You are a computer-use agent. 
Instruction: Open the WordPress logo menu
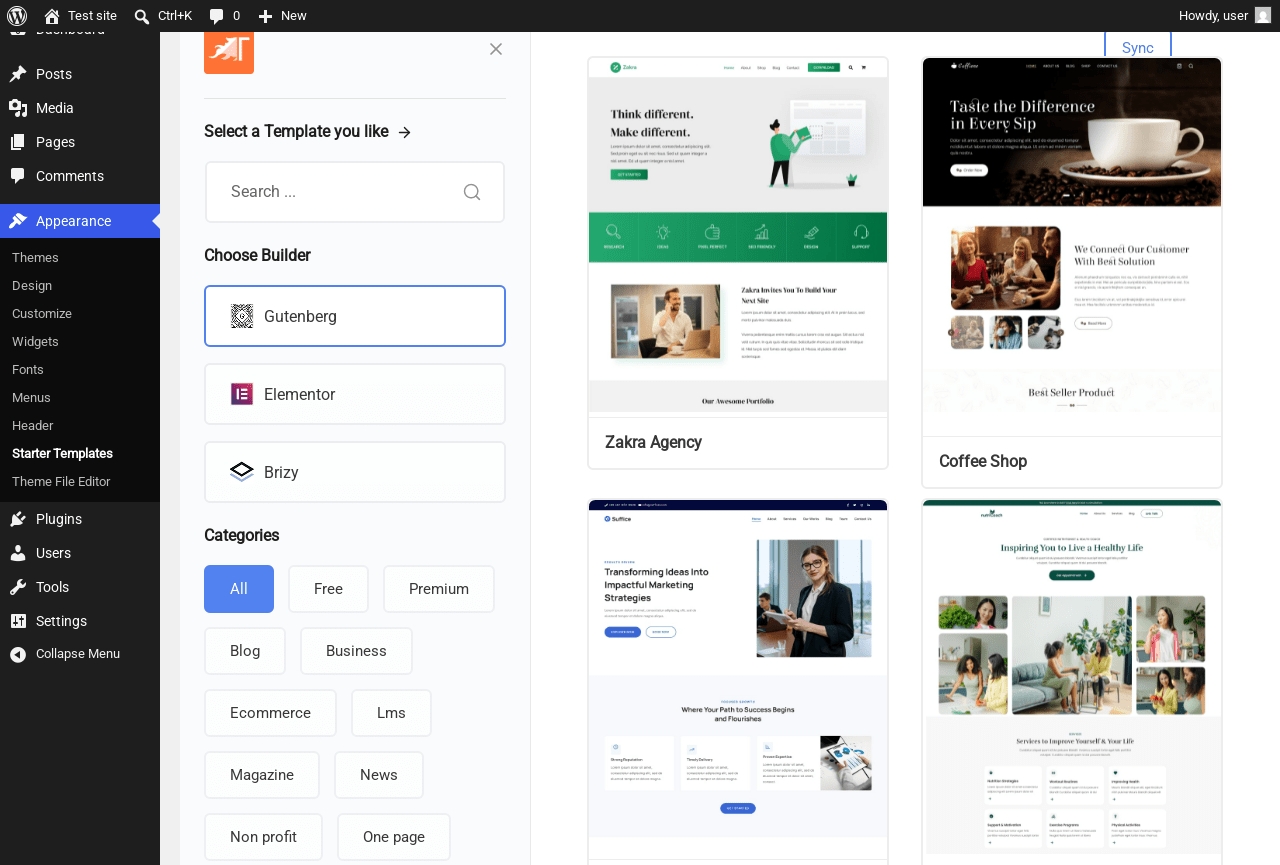[17, 16]
